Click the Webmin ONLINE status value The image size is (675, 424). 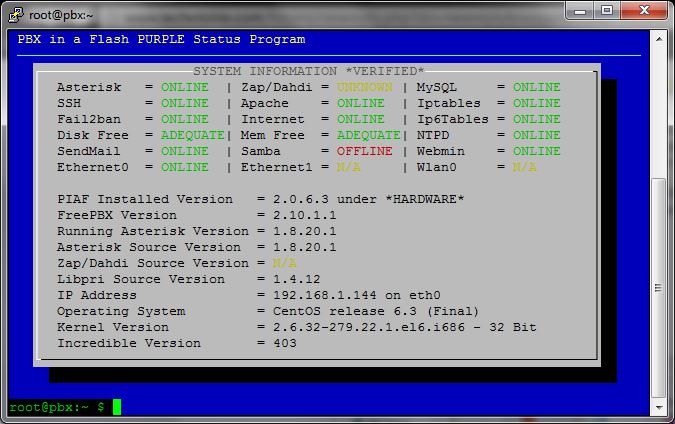click(536, 151)
